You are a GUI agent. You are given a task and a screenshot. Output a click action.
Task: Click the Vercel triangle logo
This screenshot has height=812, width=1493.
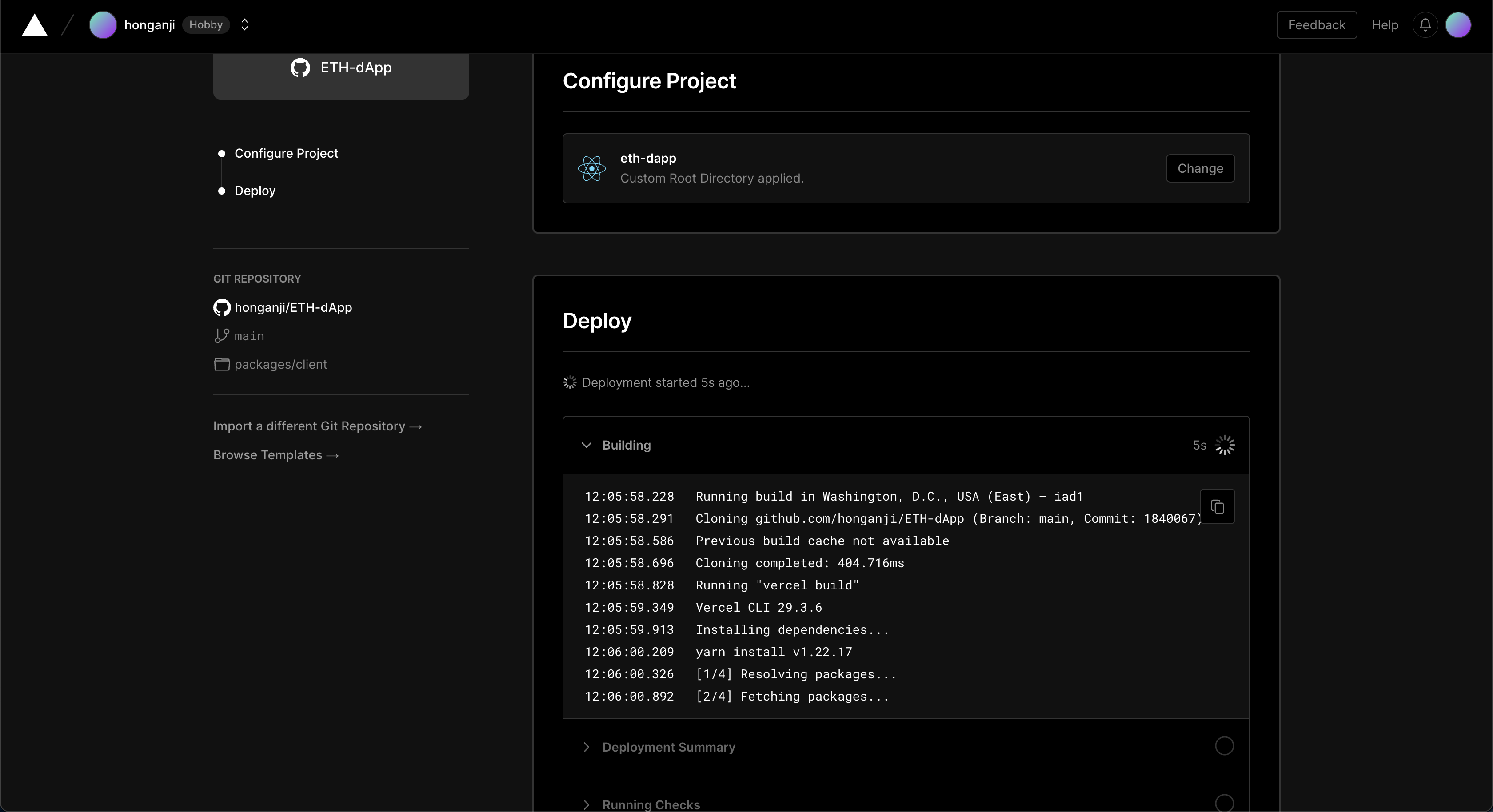pyautogui.click(x=34, y=25)
